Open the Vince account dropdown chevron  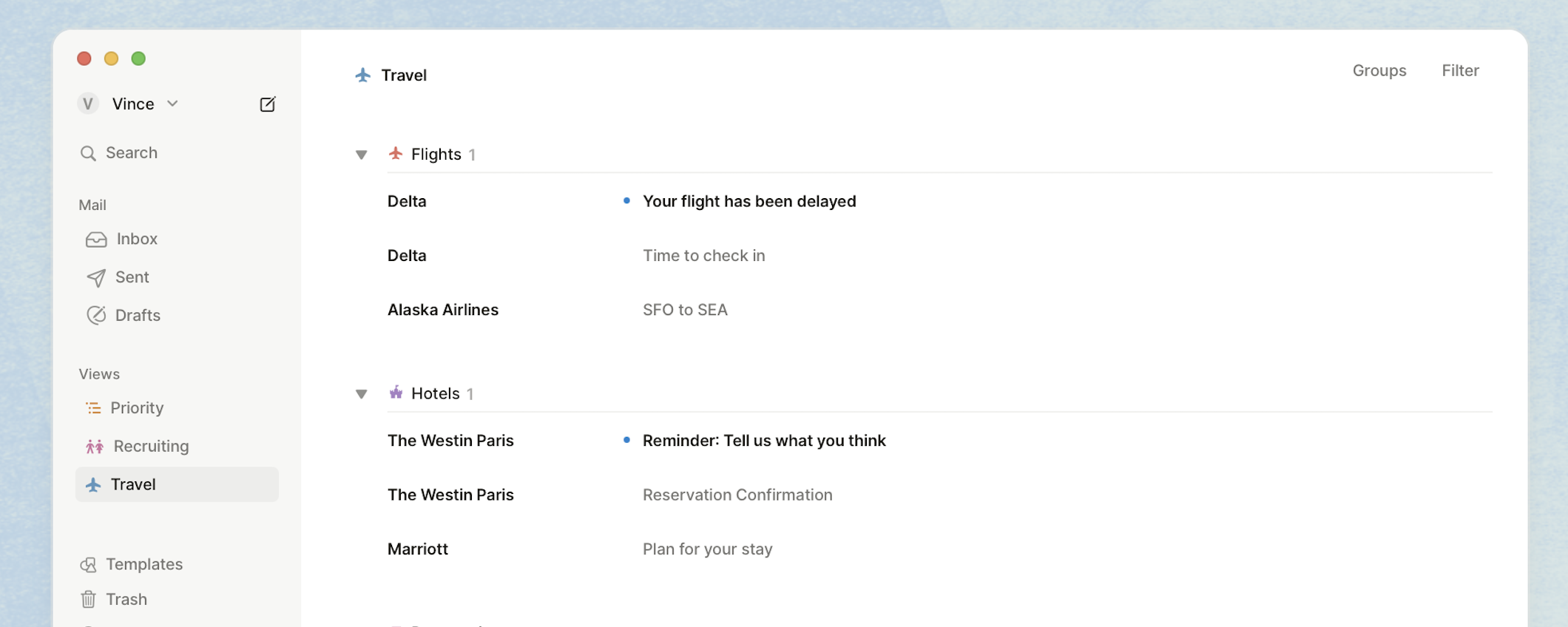coord(172,104)
